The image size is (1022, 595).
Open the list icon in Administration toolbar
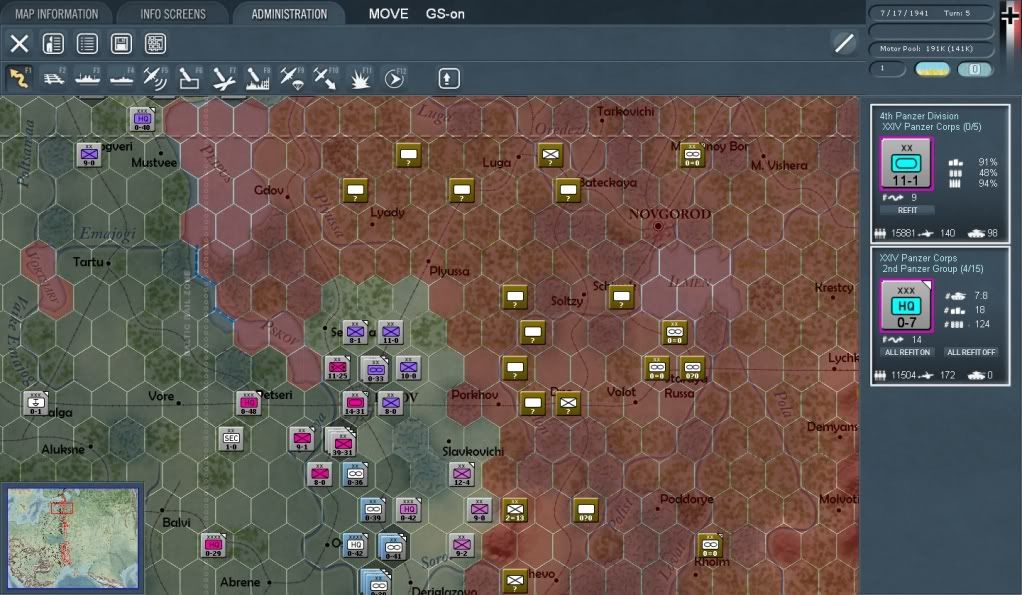coord(87,44)
